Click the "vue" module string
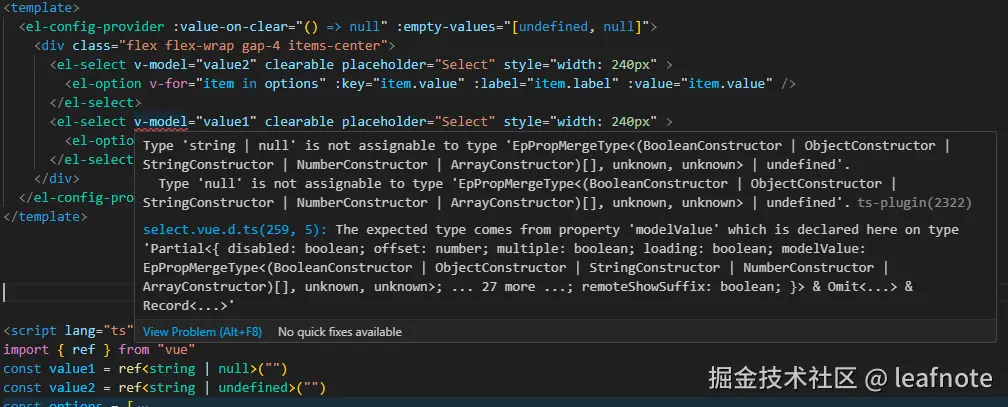This screenshot has width=1008, height=407. (176, 350)
